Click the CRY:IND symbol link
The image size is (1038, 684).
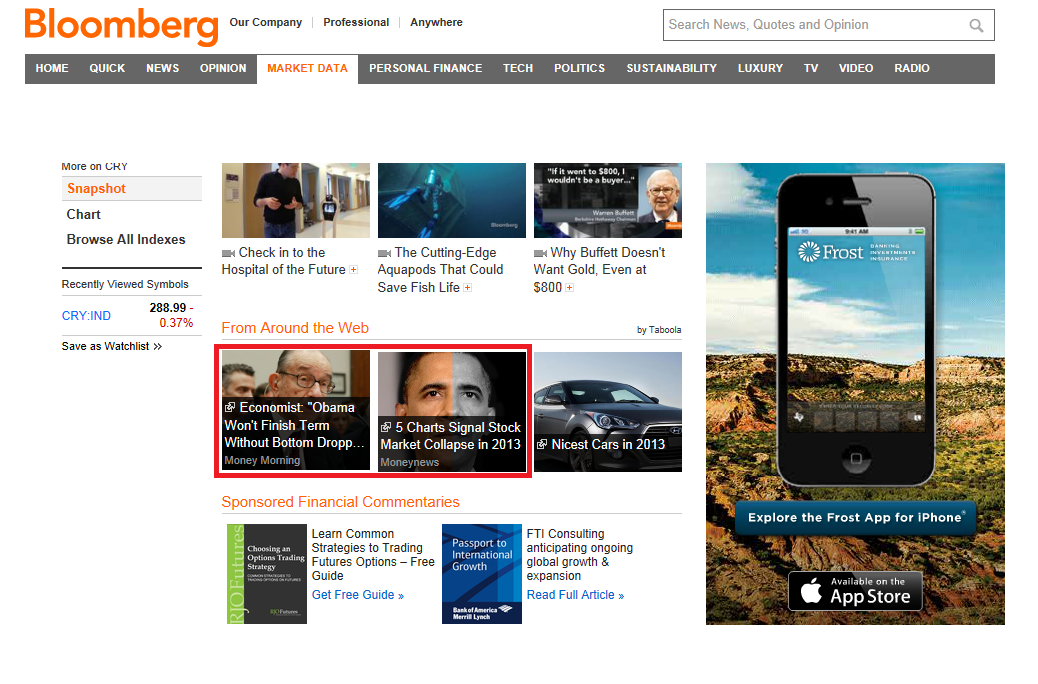pos(86,316)
